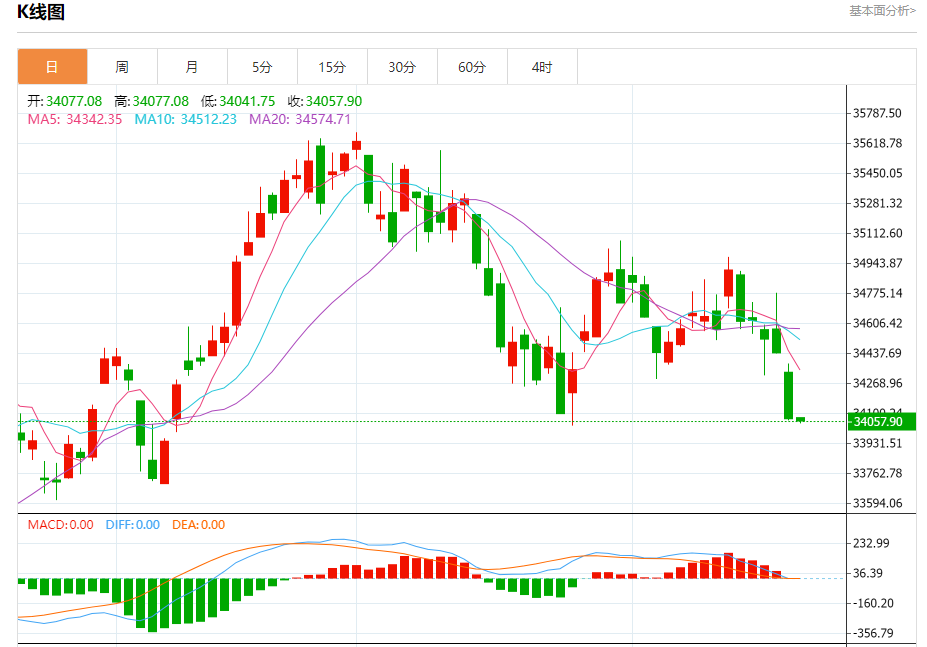The height and width of the screenshot is (647, 927).
Task: Open the 60分 interval tab
Action: [472, 67]
